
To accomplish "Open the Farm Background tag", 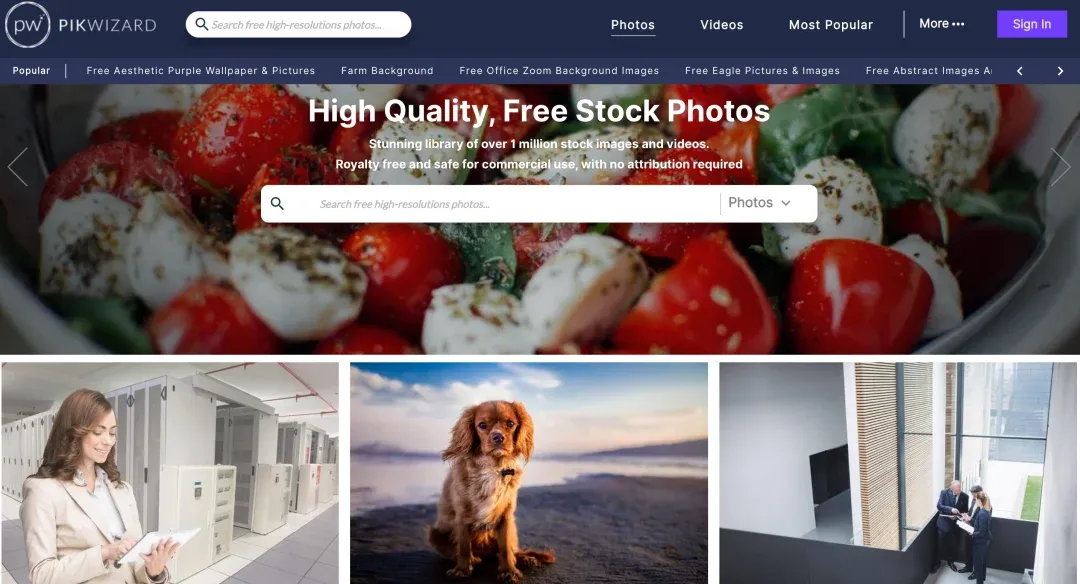I will pyautogui.click(x=387, y=70).
